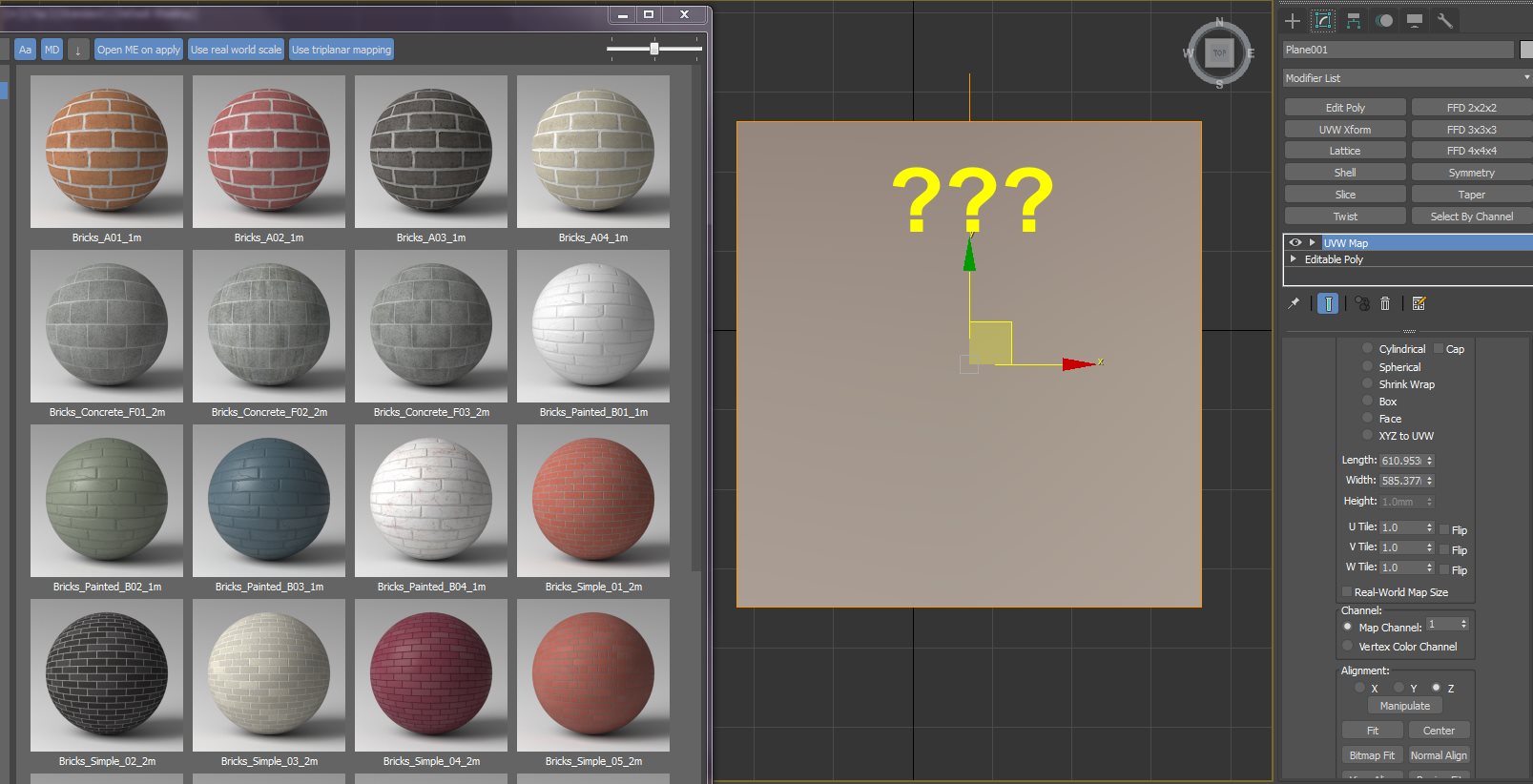Toggle UVW Map modifier visibility eye
1533x784 pixels.
tap(1295, 243)
